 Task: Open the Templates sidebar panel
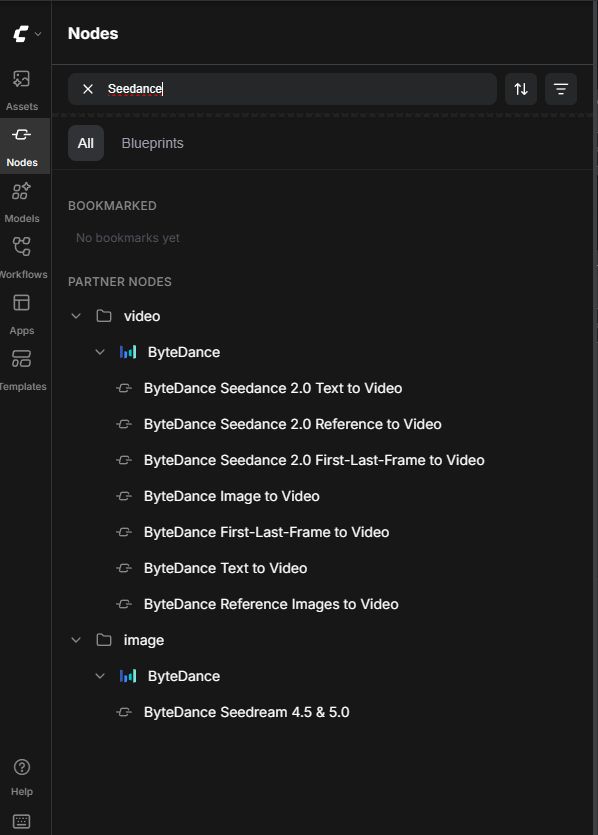click(x=22, y=370)
